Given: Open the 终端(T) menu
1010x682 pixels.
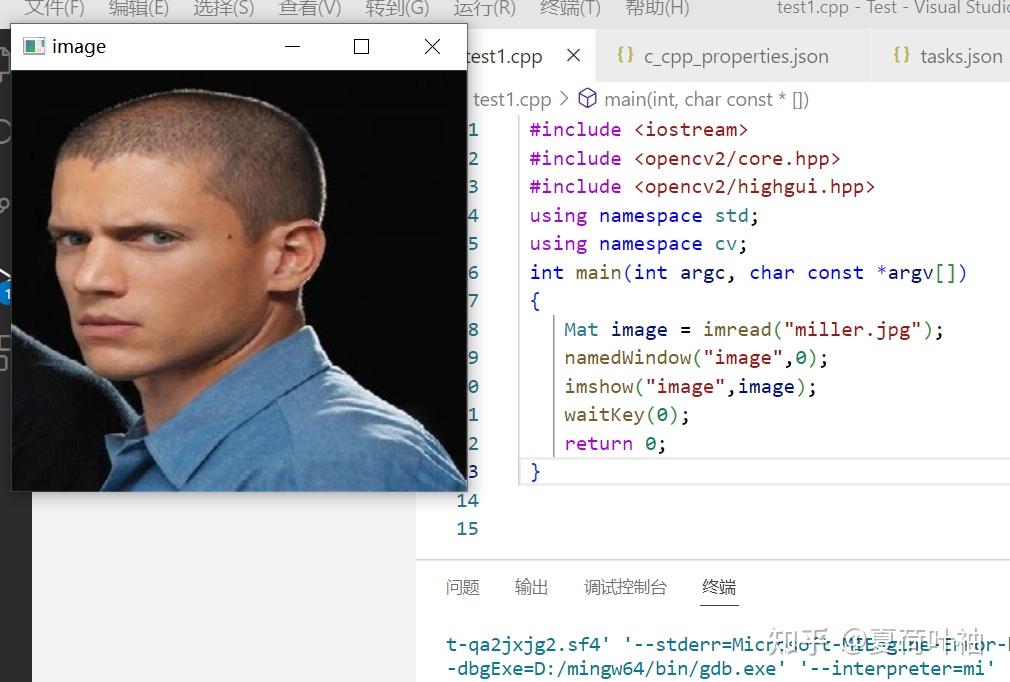Looking at the screenshot, I should coord(569,9).
